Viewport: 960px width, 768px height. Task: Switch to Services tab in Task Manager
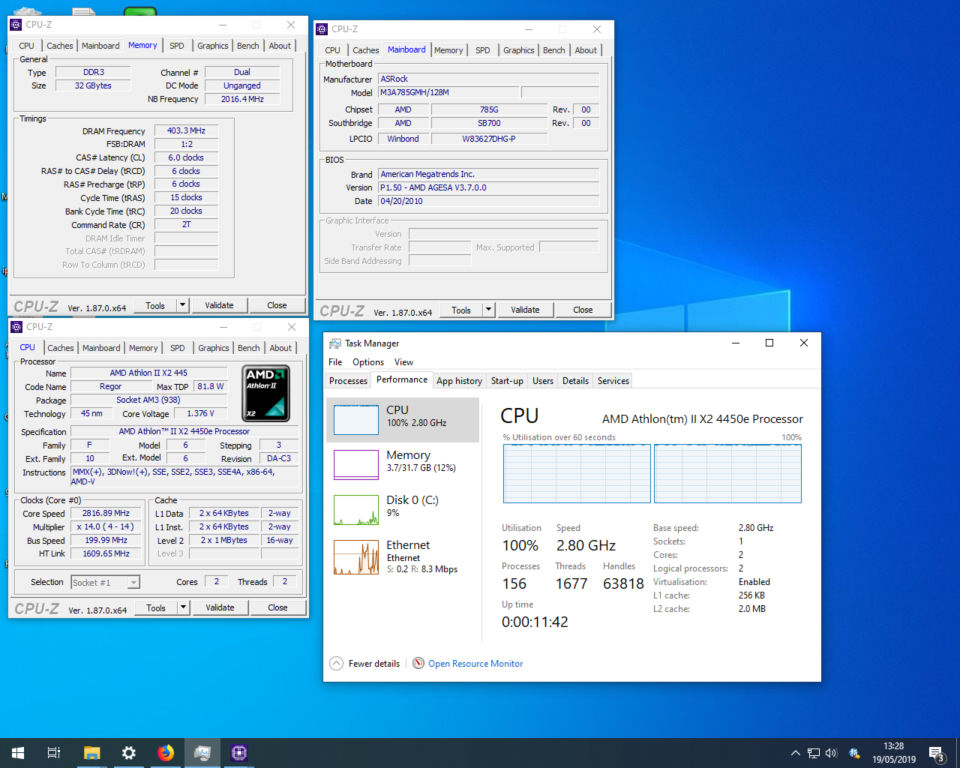click(613, 380)
